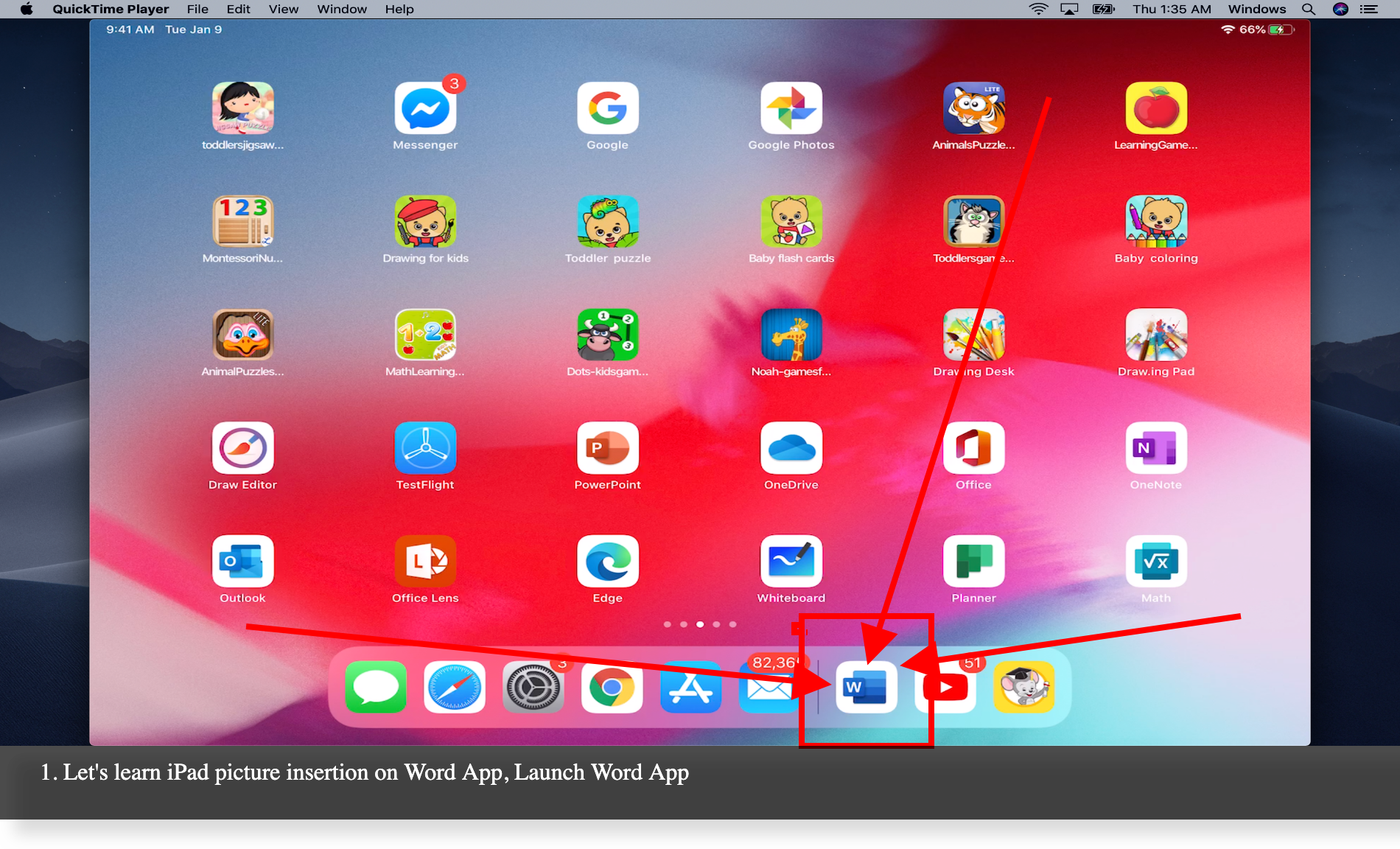
Task: Launch PowerPoint app
Action: pyautogui.click(x=608, y=448)
